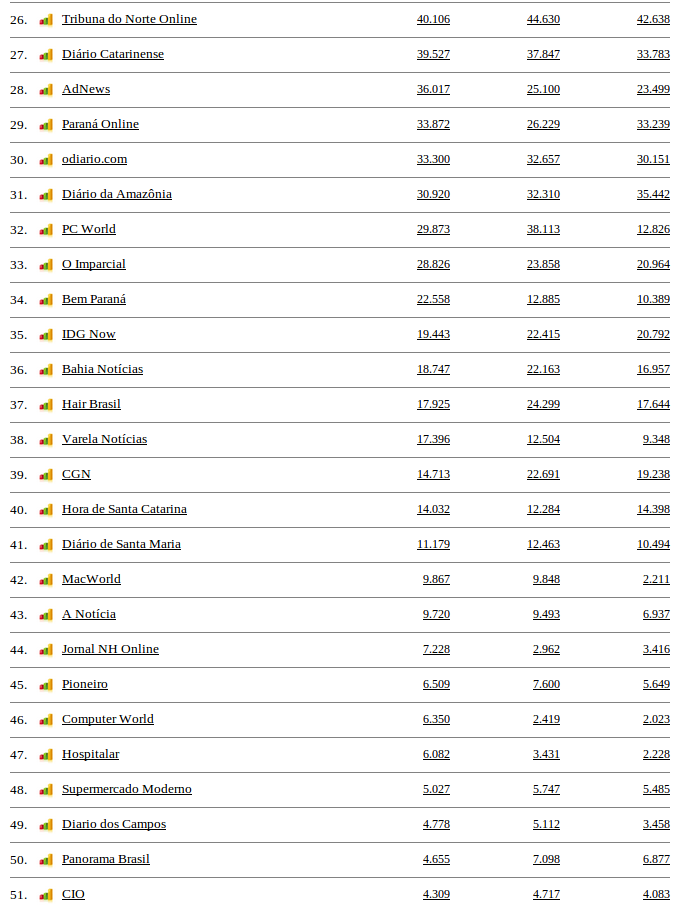Click the graph icon next to Hair Brasil

[x=46, y=405]
